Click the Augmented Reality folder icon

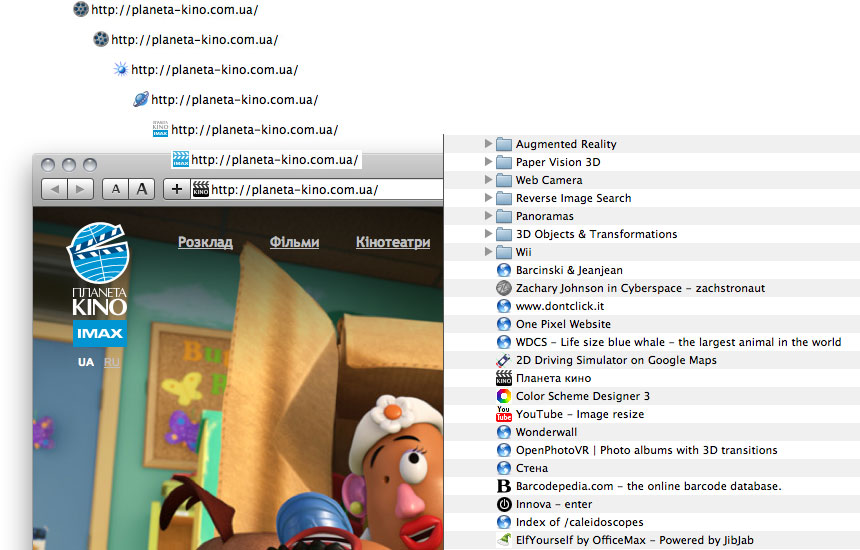tap(503, 144)
